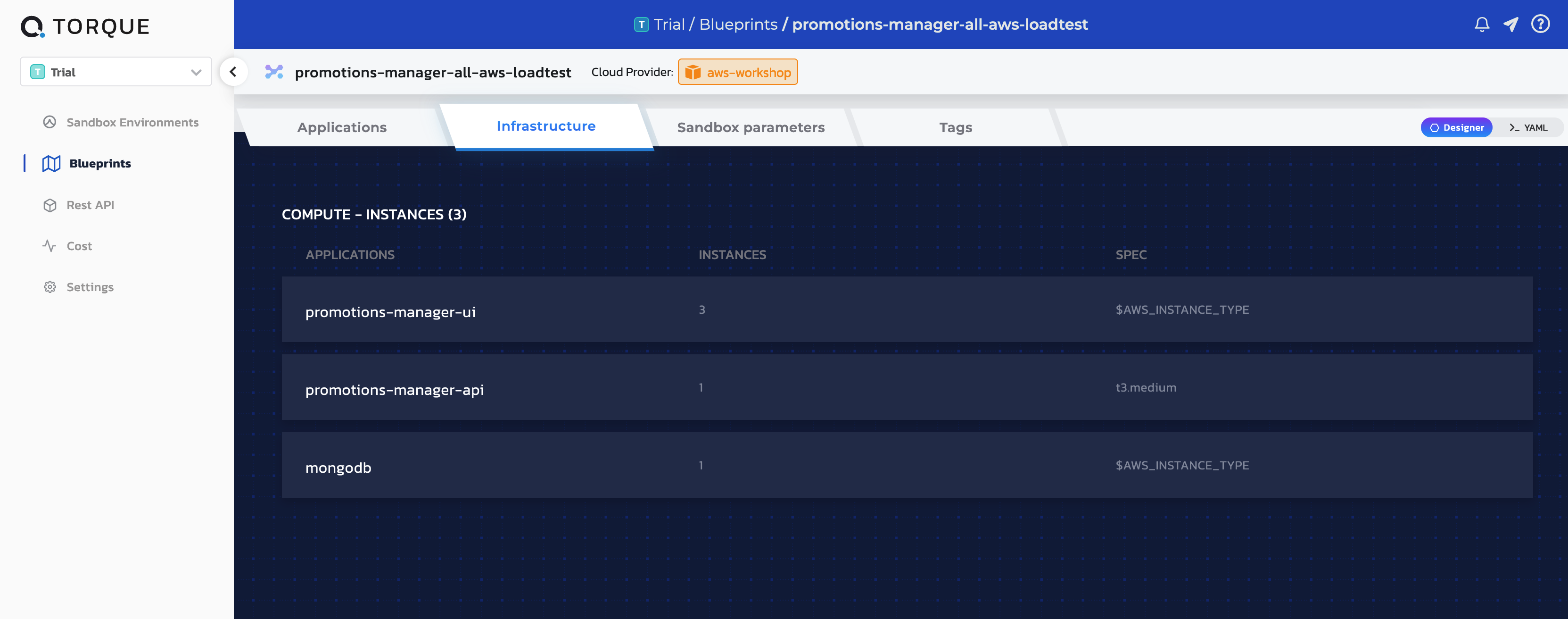This screenshot has height=619, width=1568.
Task: Click promotions-manager-all-aws-loadtest breadcrumb
Action: pos(940,25)
